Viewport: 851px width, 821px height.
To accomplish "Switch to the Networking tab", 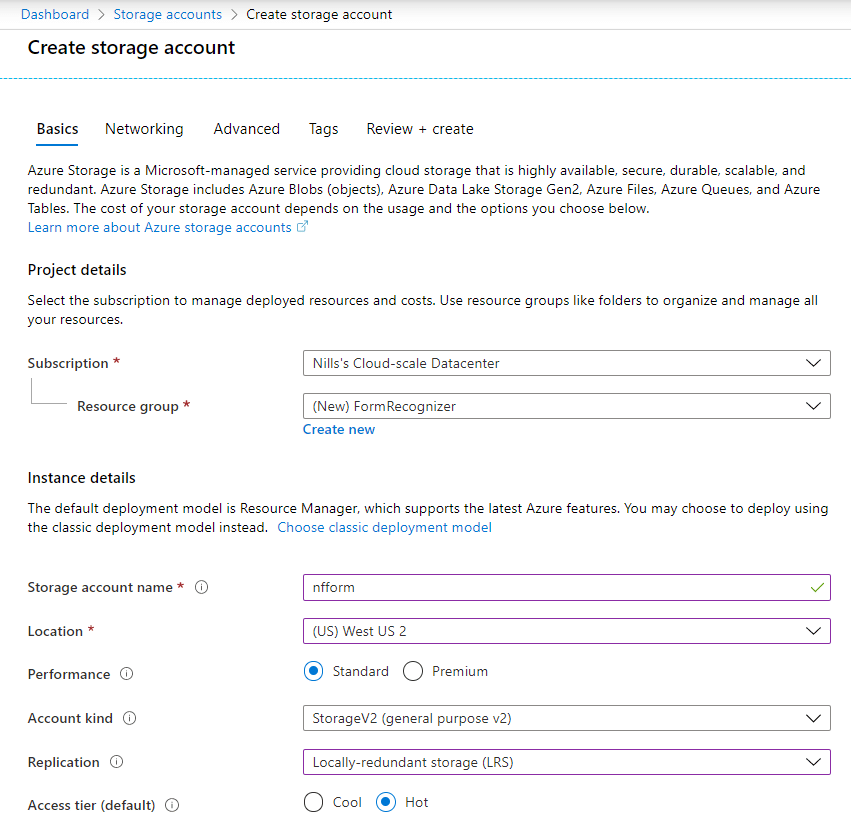I will tap(144, 129).
